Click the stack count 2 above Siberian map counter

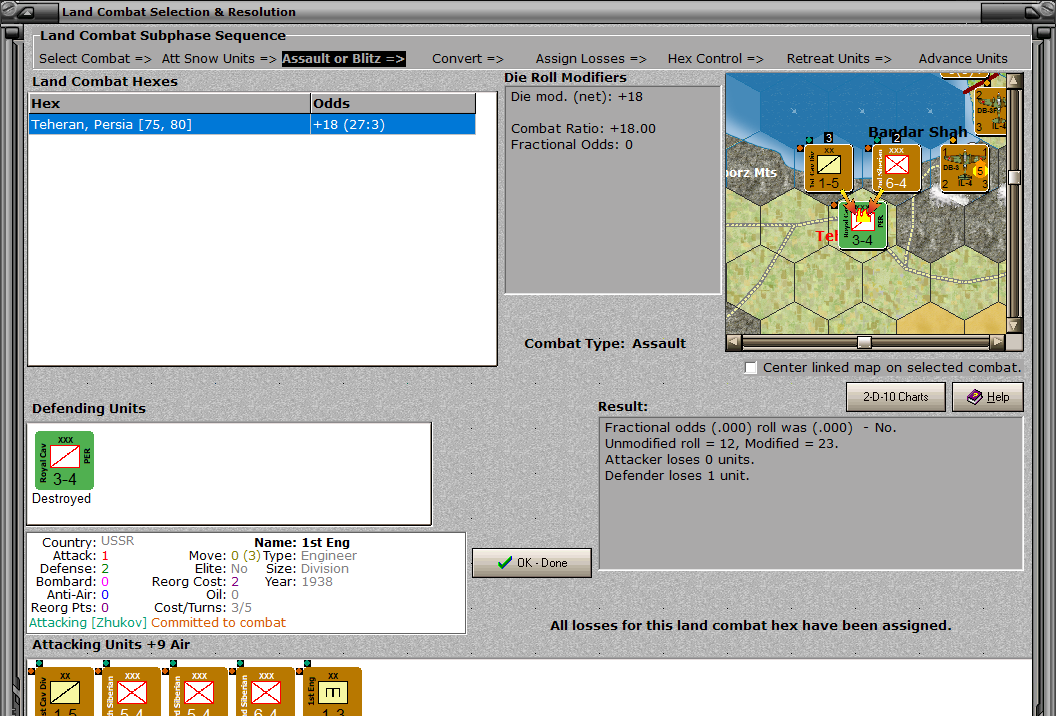tap(896, 137)
